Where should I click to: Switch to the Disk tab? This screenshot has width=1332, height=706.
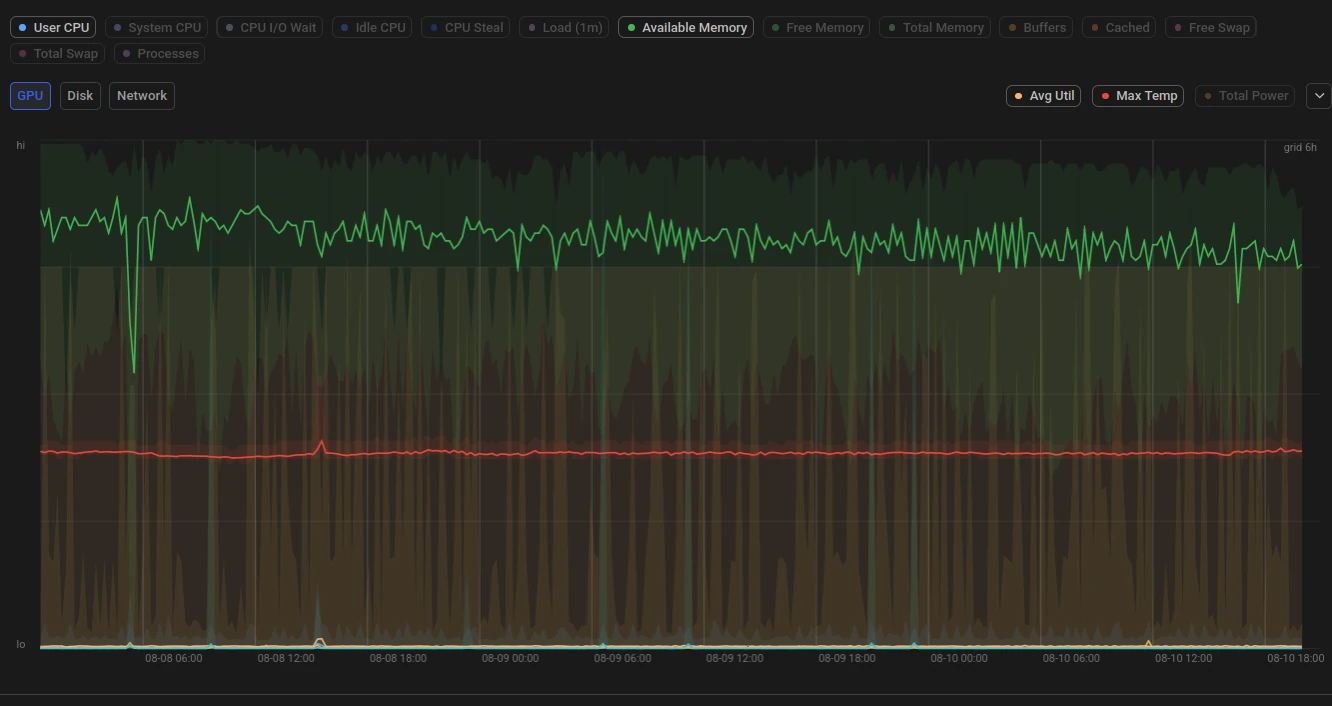(x=80, y=96)
